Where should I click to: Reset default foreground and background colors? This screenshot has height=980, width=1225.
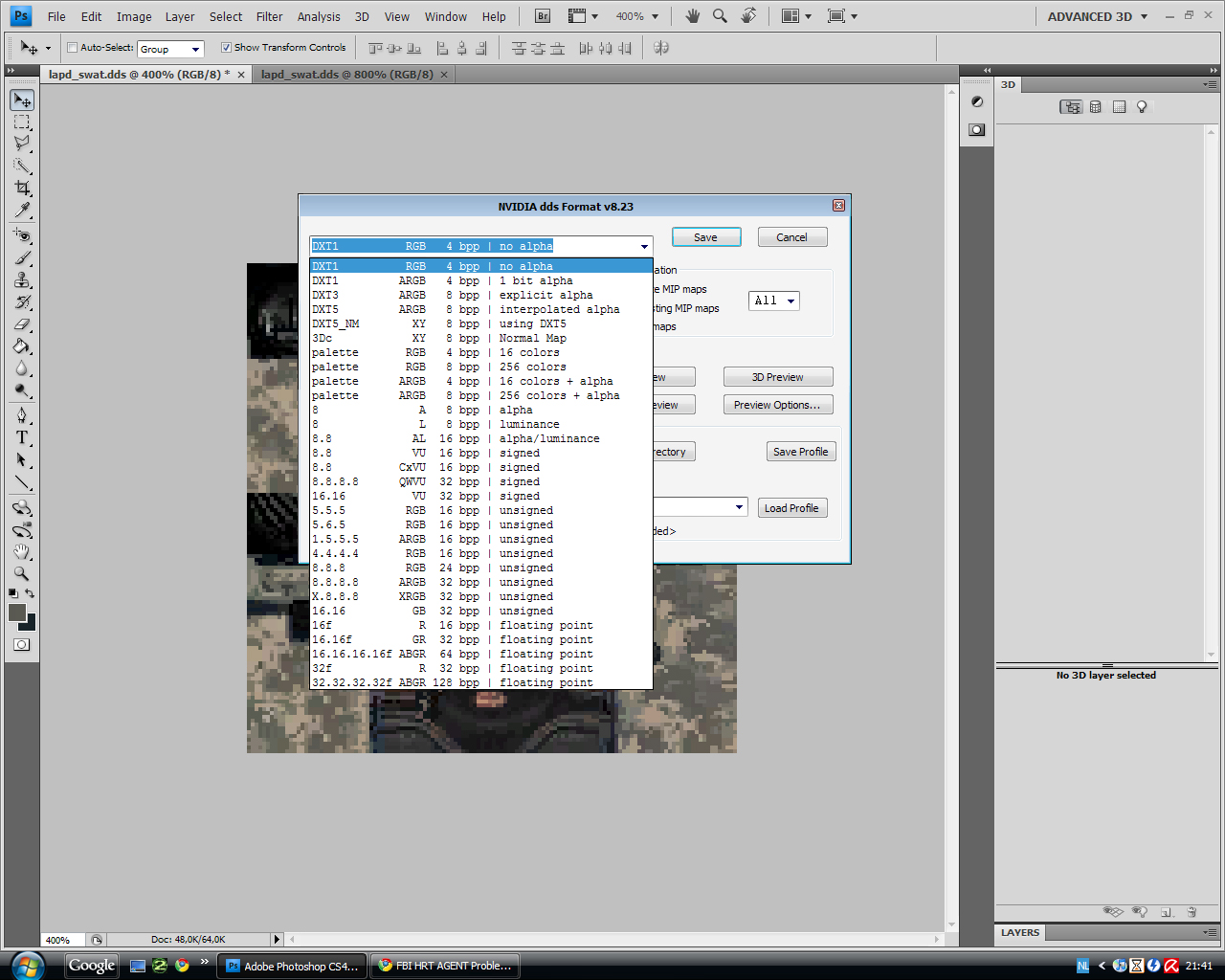(x=12, y=593)
